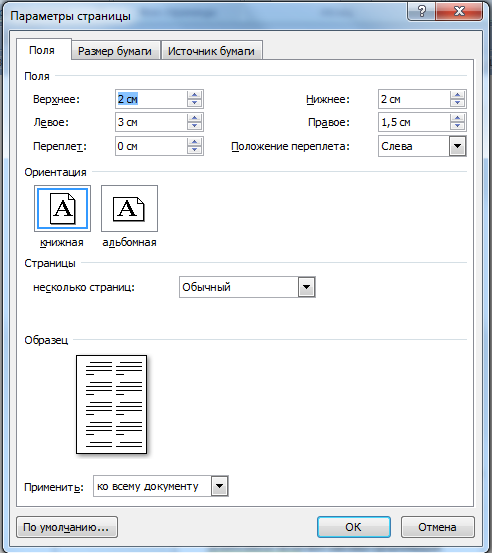492x553 pixels.
Task: Click the книжная orientation label
Action: click(x=62, y=243)
